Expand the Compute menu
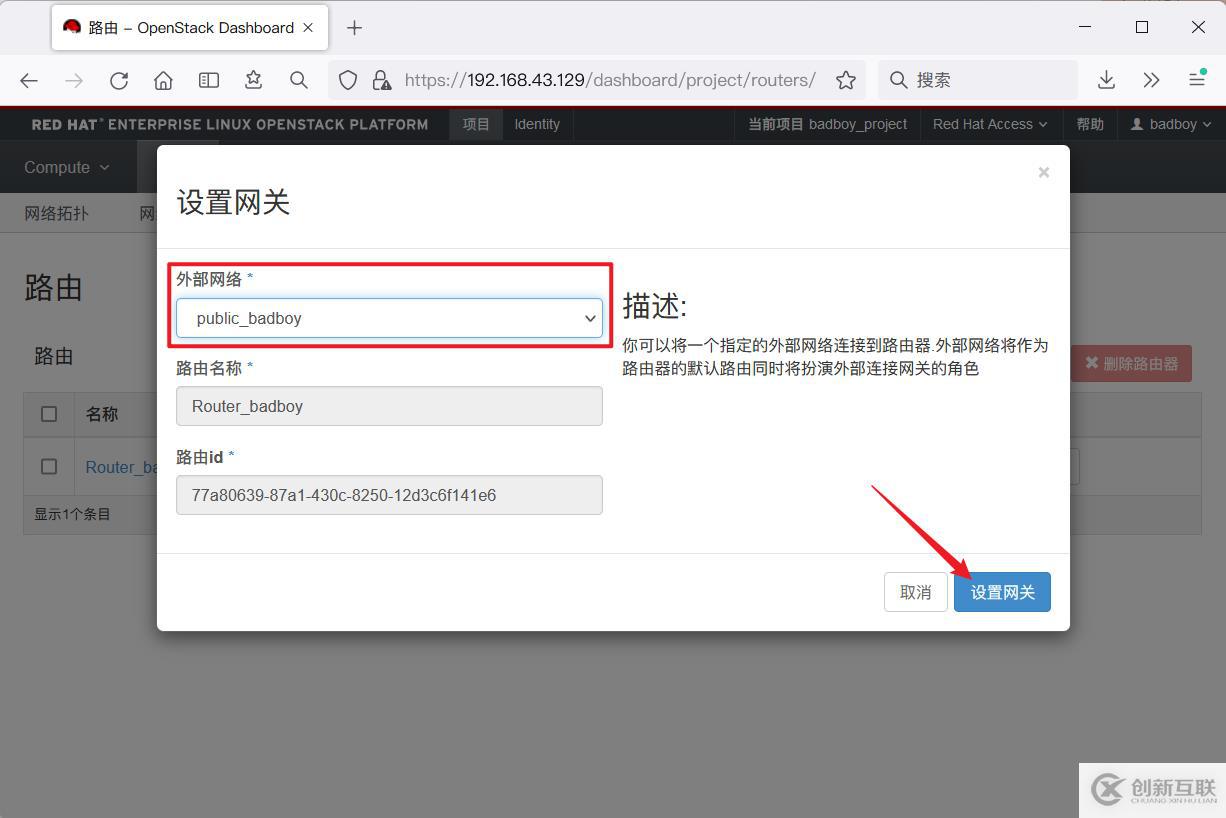1226x818 pixels. tap(67, 167)
